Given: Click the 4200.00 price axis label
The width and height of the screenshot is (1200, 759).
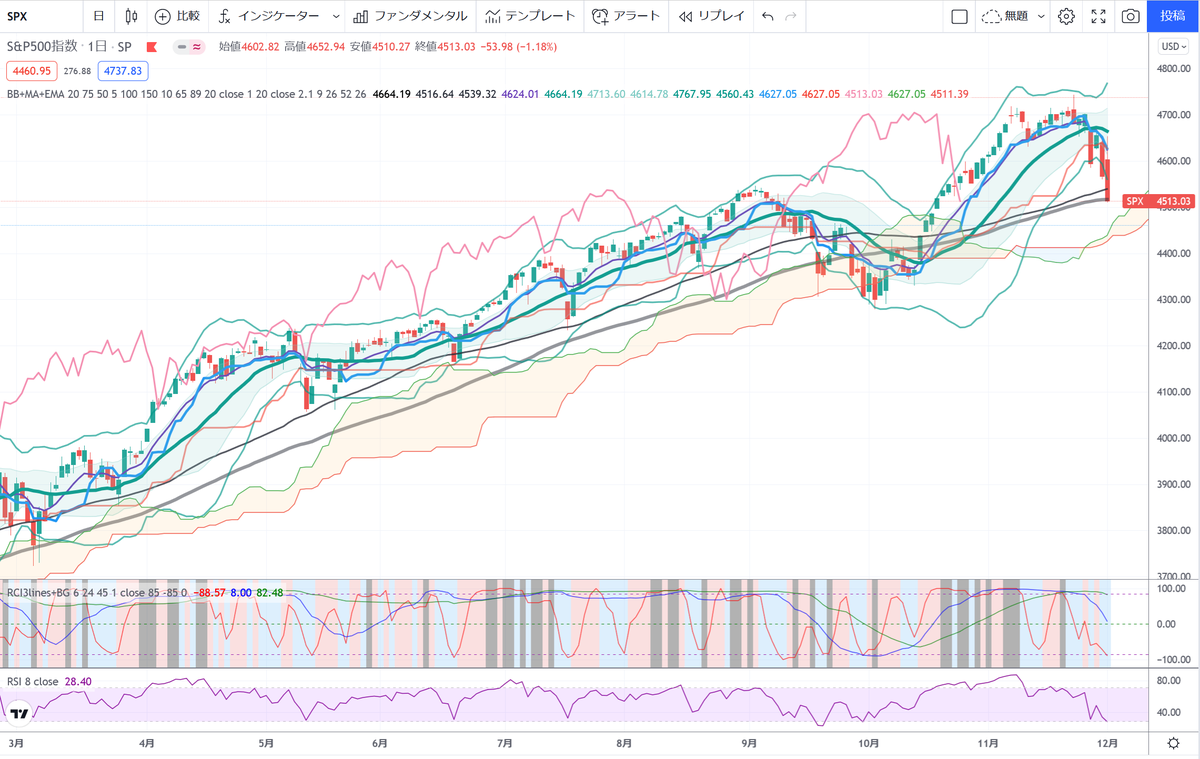Looking at the screenshot, I should click(1172, 346).
